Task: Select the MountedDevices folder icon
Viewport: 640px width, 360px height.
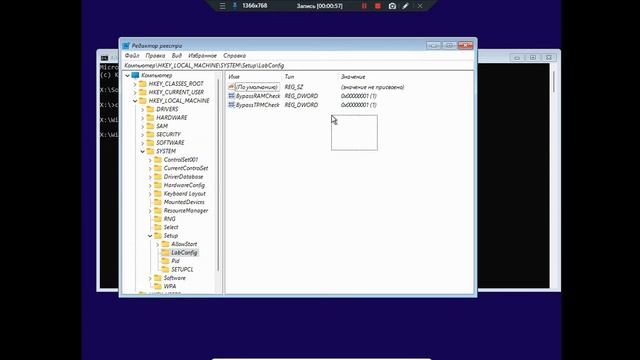Action: [158, 202]
